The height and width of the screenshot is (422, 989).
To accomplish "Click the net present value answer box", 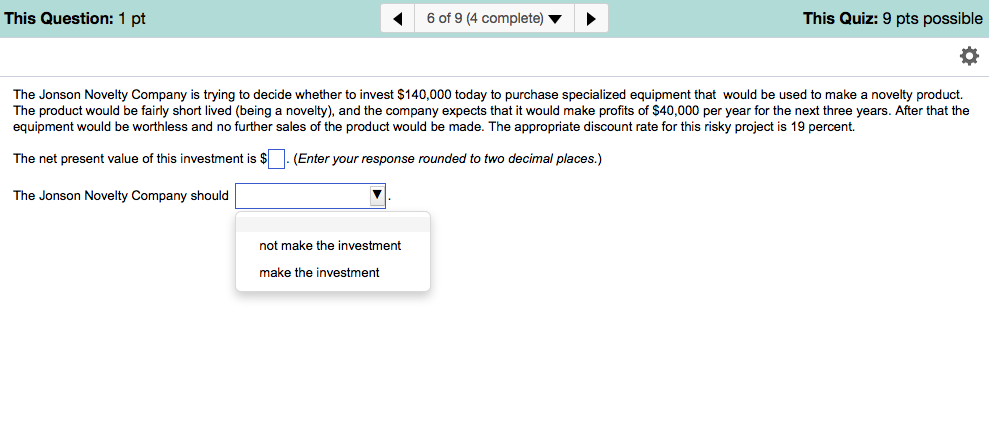I will pyautogui.click(x=277, y=159).
